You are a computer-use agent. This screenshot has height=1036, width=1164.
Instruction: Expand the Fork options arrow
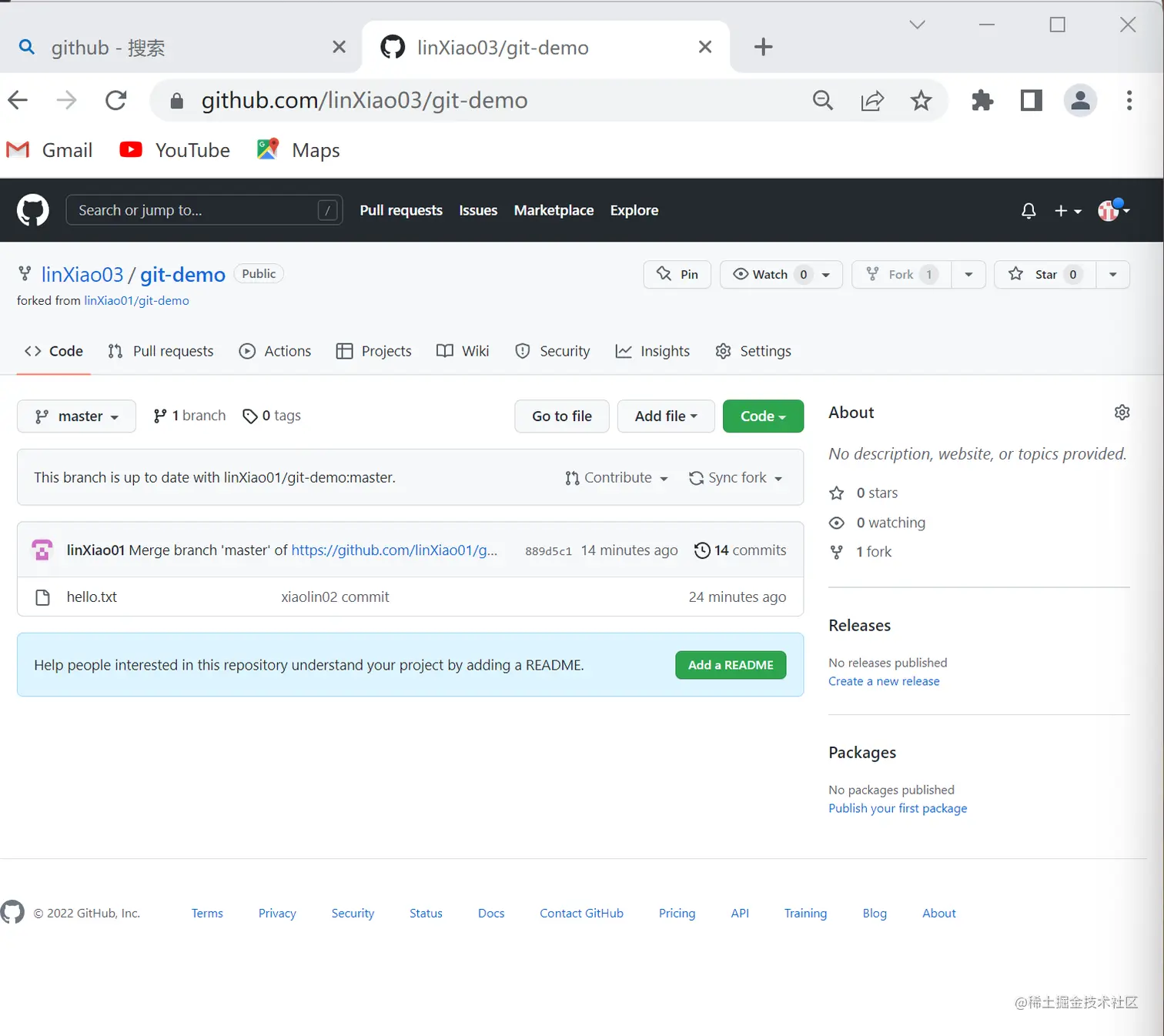(x=968, y=275)
